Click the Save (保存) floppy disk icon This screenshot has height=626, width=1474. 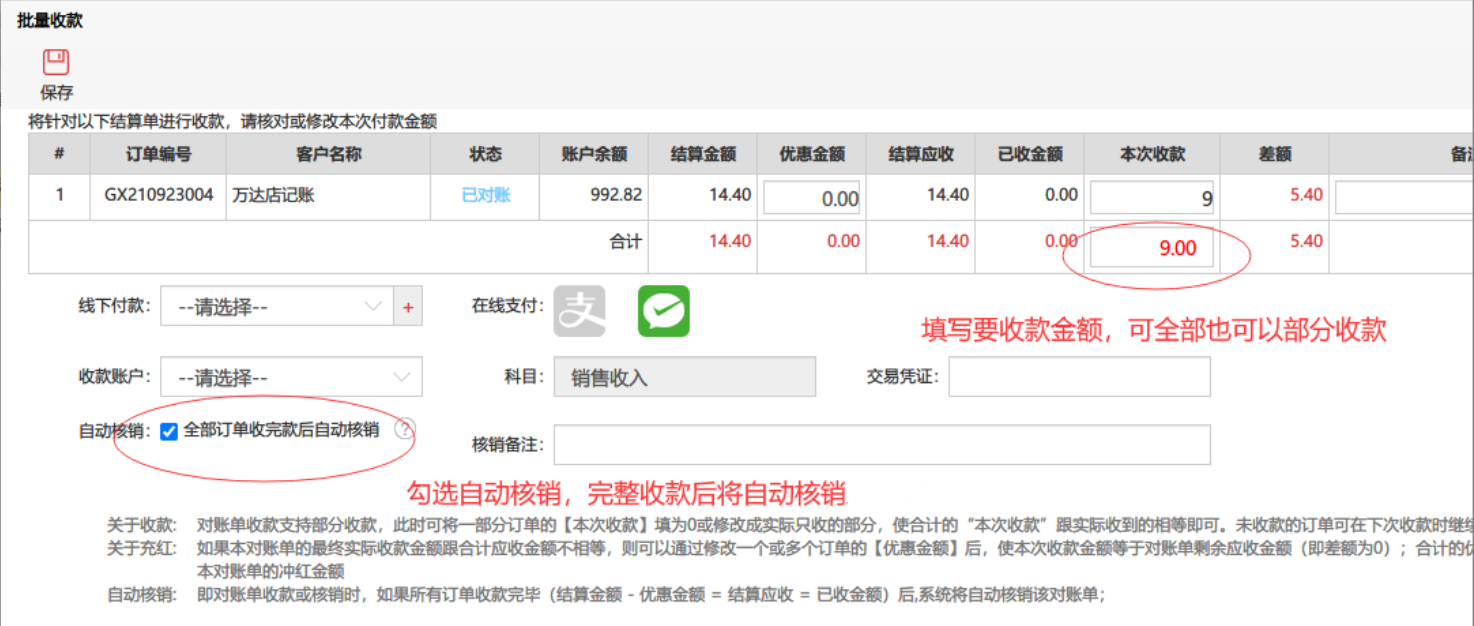56,62
